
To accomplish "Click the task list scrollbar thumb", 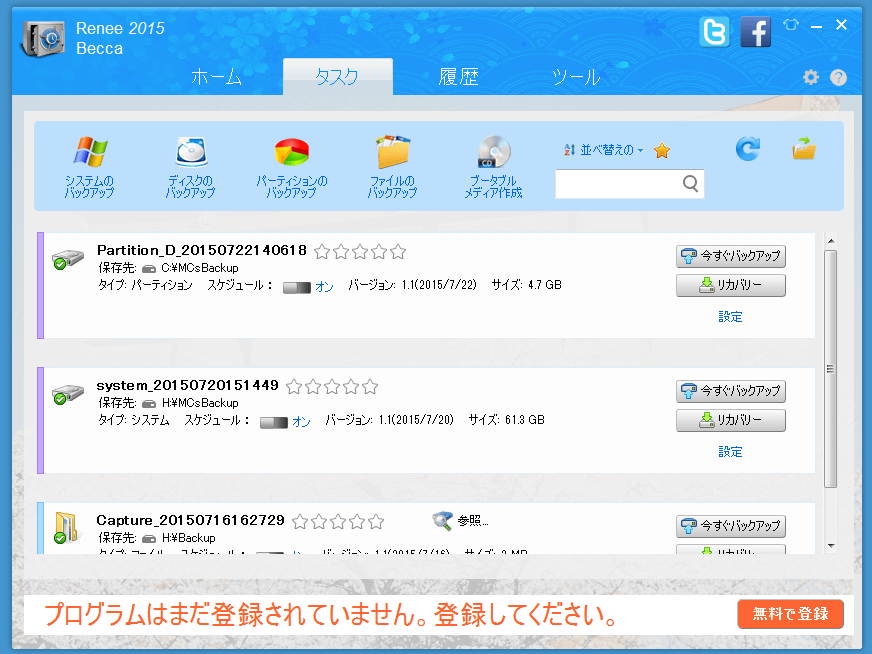I will tap(830, 369).
